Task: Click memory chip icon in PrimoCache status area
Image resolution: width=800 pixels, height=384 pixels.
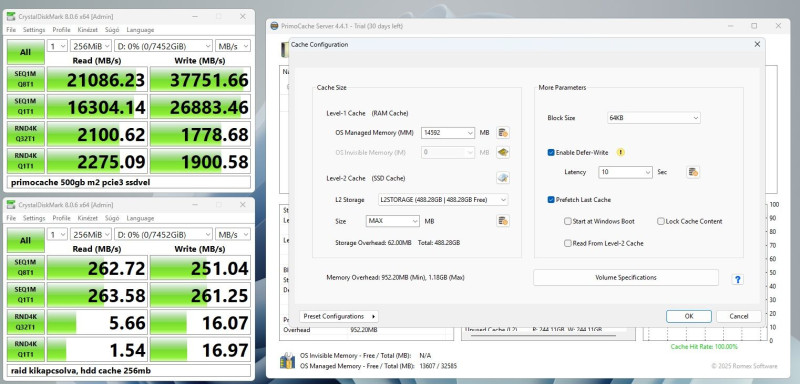Action: 287,360
